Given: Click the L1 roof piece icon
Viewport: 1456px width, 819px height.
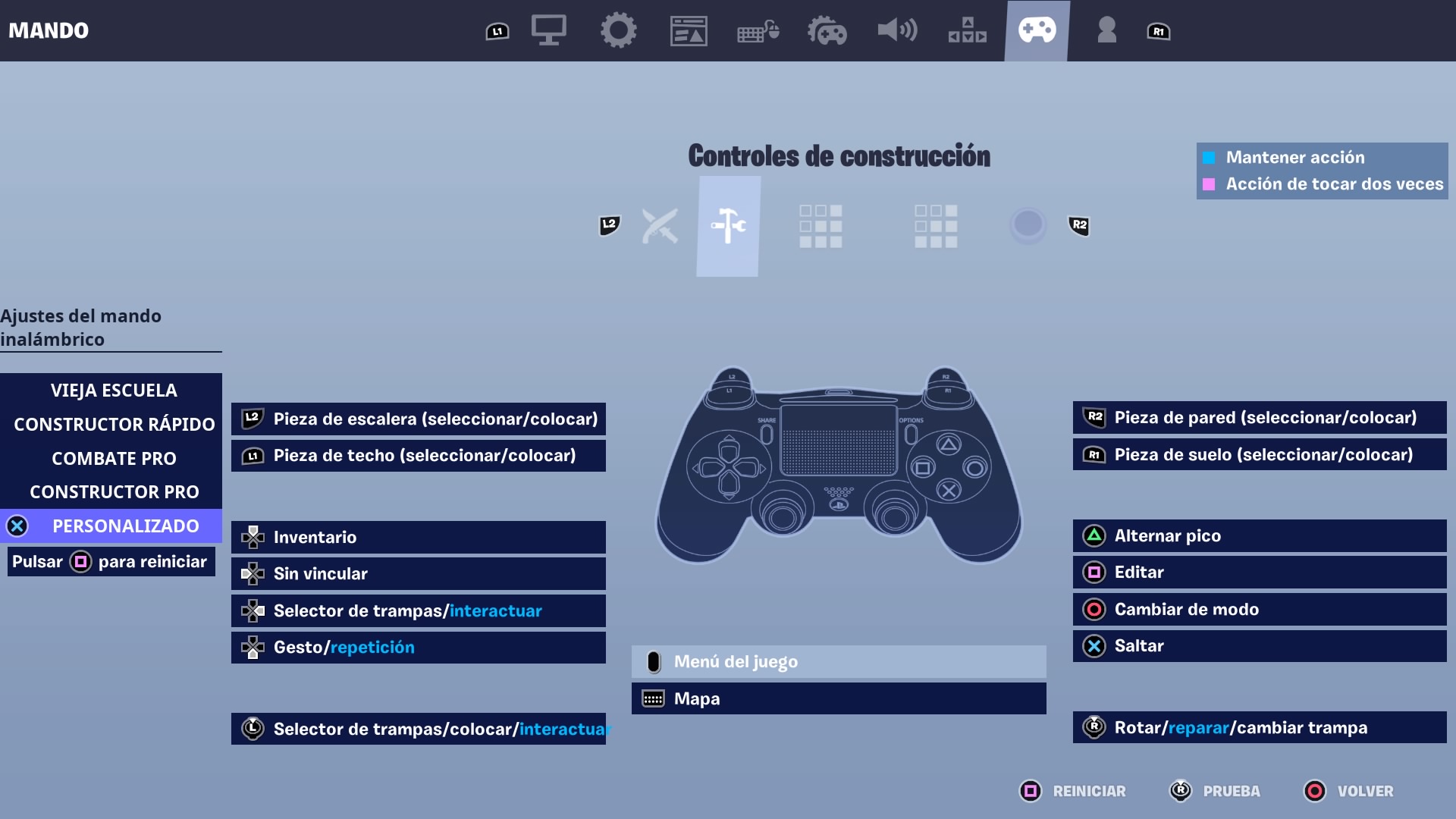Looking at the screenshot, I should point(255,455).
